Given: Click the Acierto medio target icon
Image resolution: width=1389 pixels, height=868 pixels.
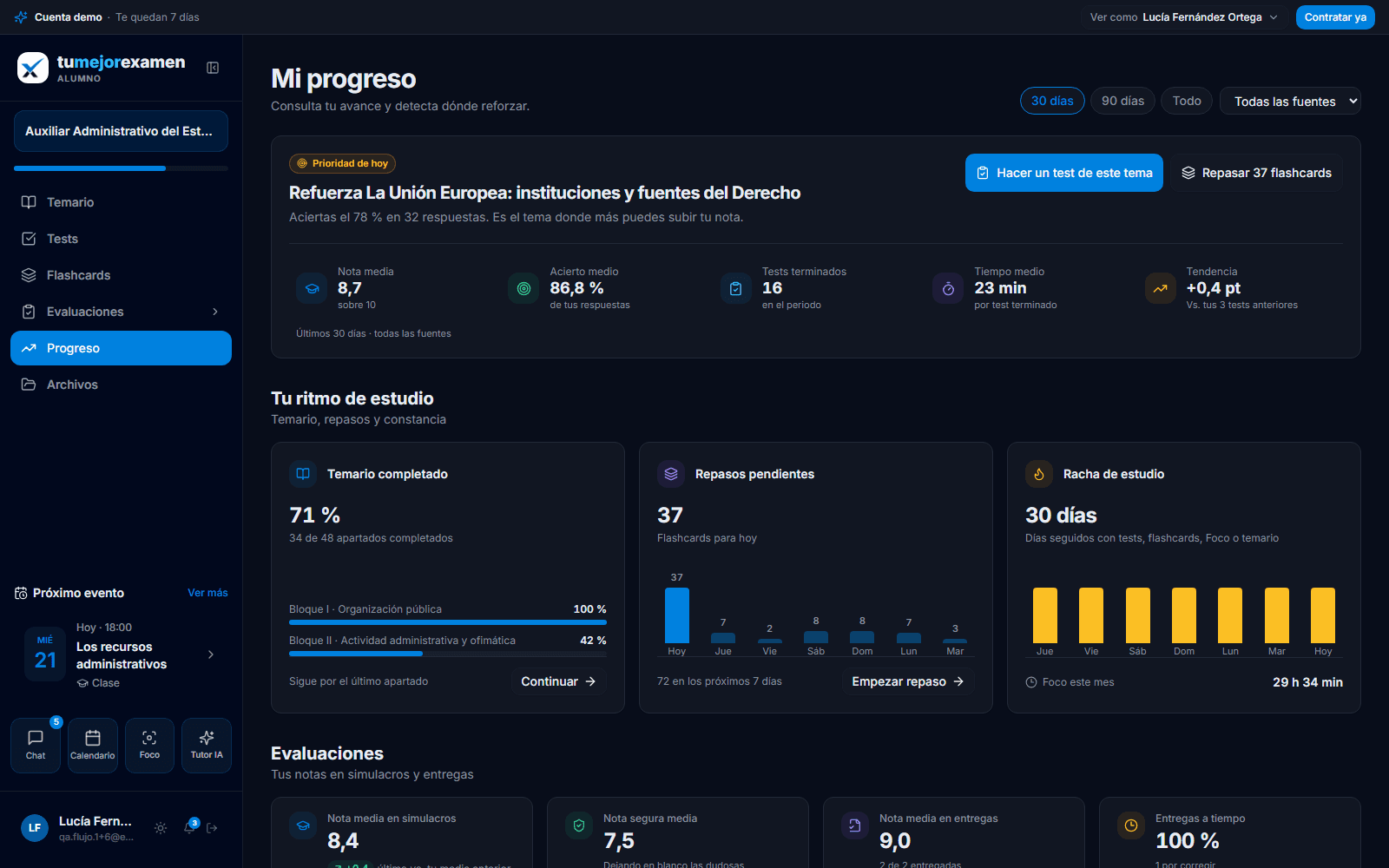Looking at the screenshot, I should coord(523,288).
